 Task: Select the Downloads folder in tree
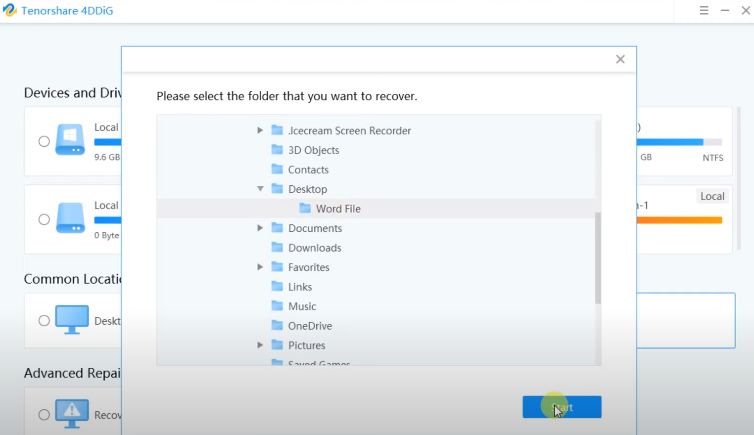point(314,248)
